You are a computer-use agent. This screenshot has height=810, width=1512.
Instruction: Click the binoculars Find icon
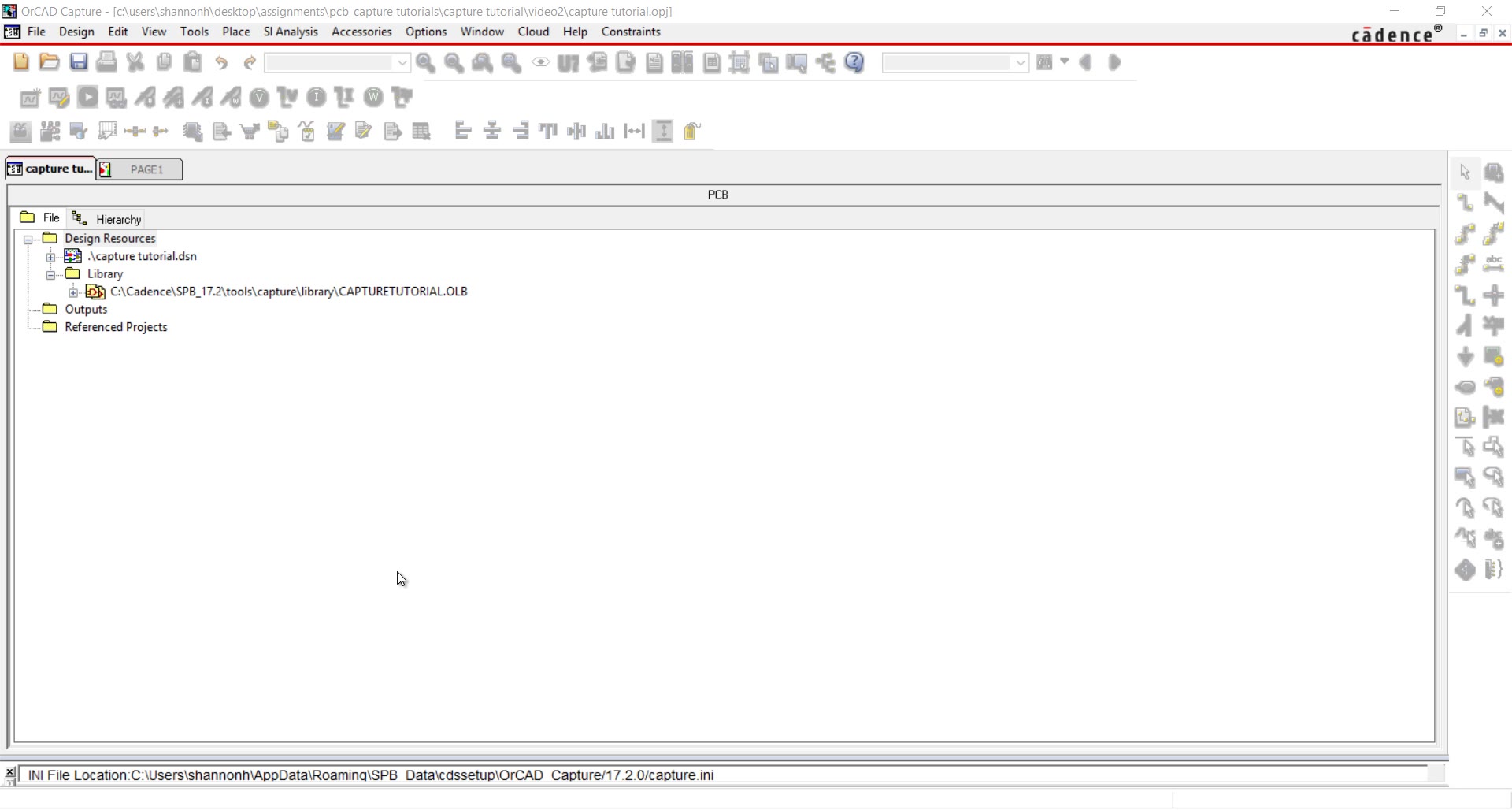point(1045,62)
